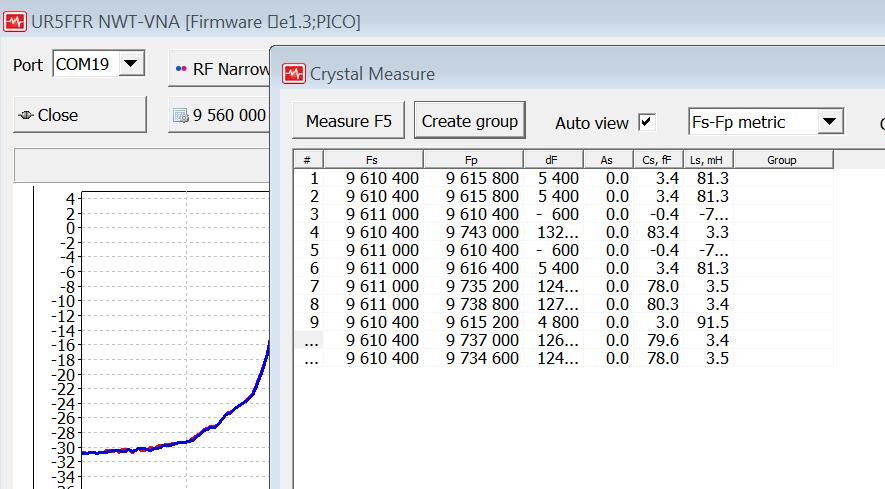Click the Cs, fF column header

657,160
